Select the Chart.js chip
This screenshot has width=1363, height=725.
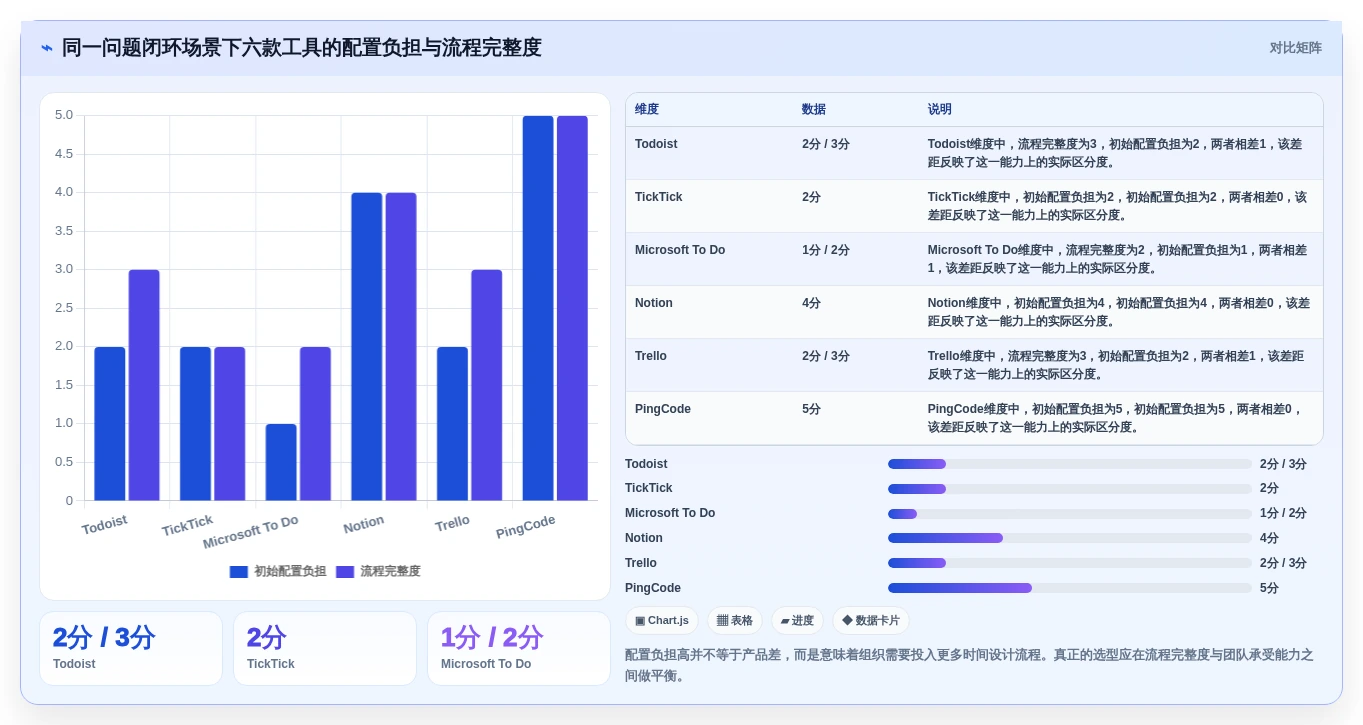(x=661, y=621)
